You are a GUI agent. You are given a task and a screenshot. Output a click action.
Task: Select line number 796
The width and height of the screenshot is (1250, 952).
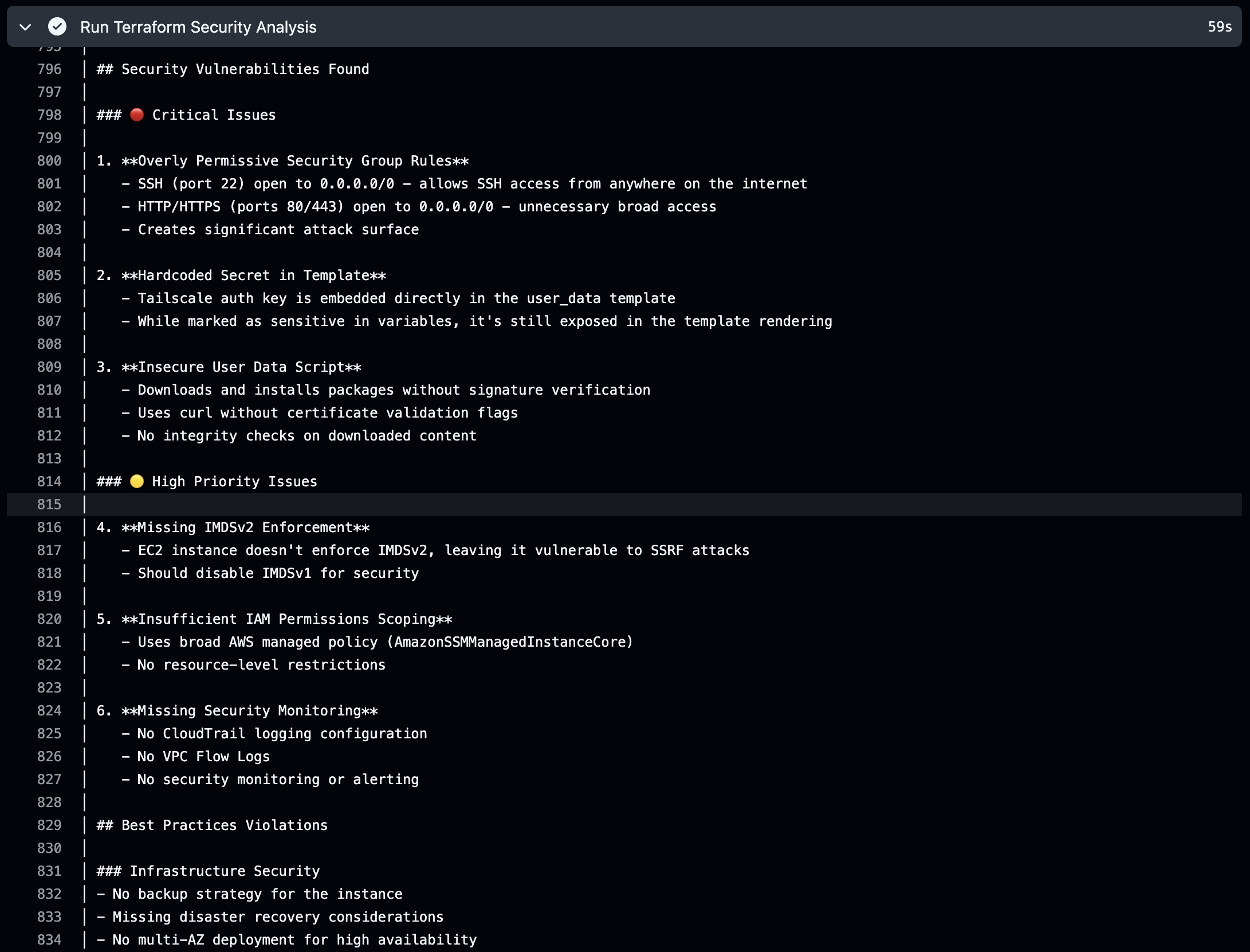tap(49, 69)
